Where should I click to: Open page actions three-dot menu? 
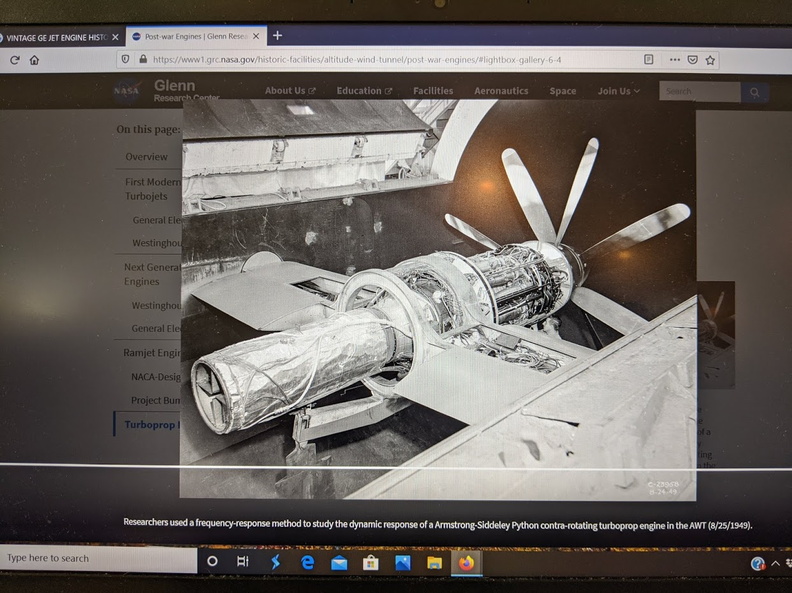[674, 60]
